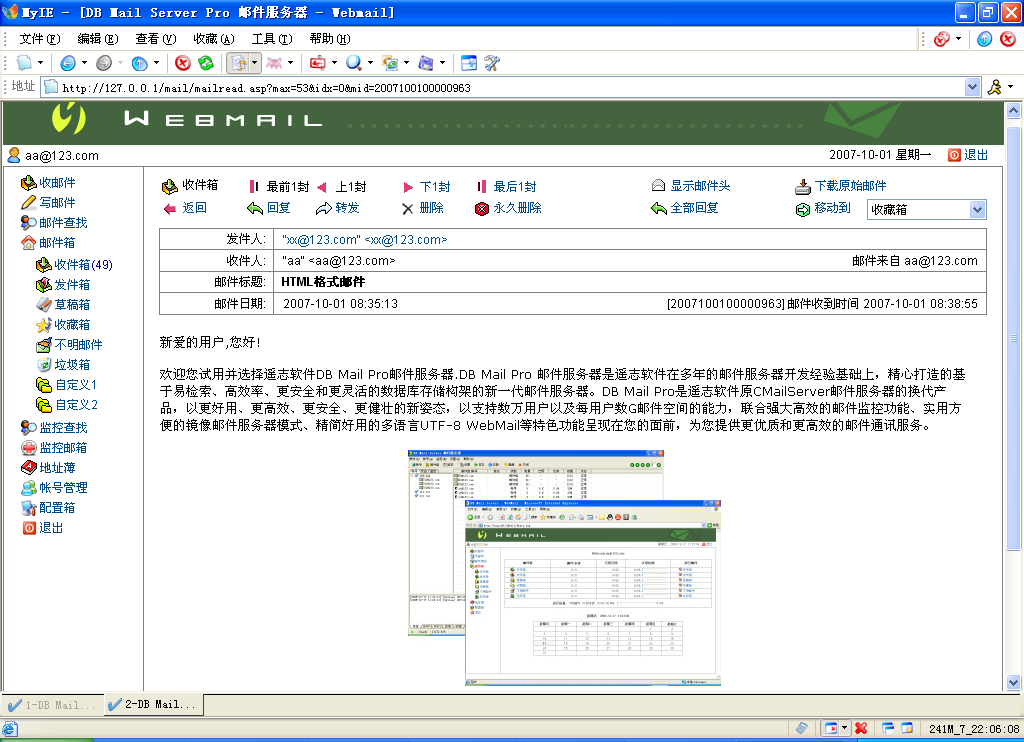
Task: Click the new page toolbar icon
Action: click(24, 63)
